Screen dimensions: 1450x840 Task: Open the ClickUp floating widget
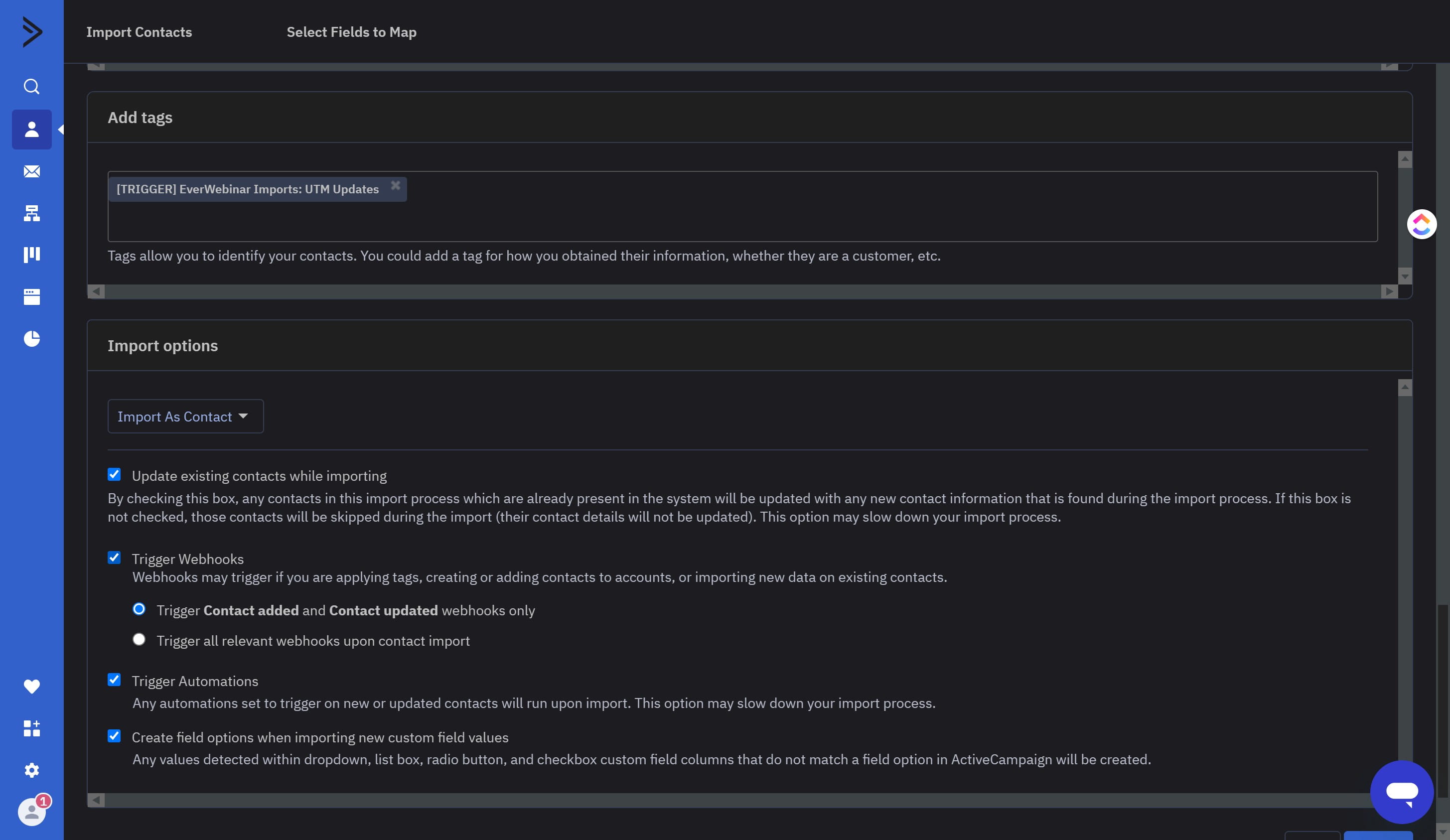[1421, 224]
